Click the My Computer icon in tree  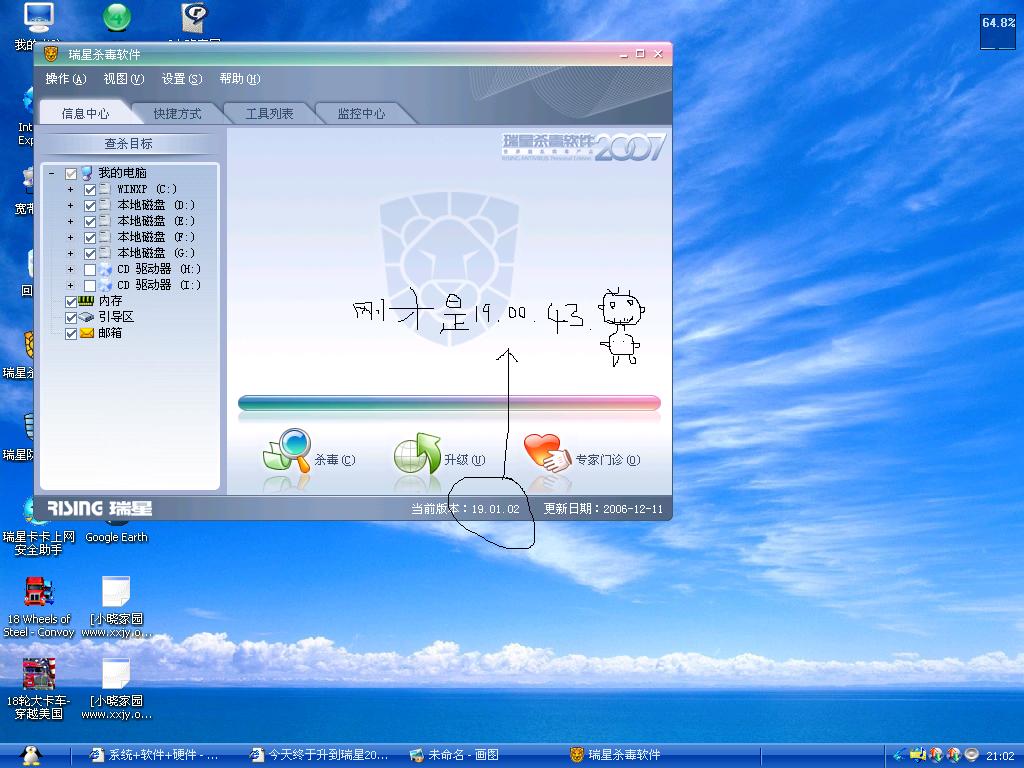[x=86, y=173]
